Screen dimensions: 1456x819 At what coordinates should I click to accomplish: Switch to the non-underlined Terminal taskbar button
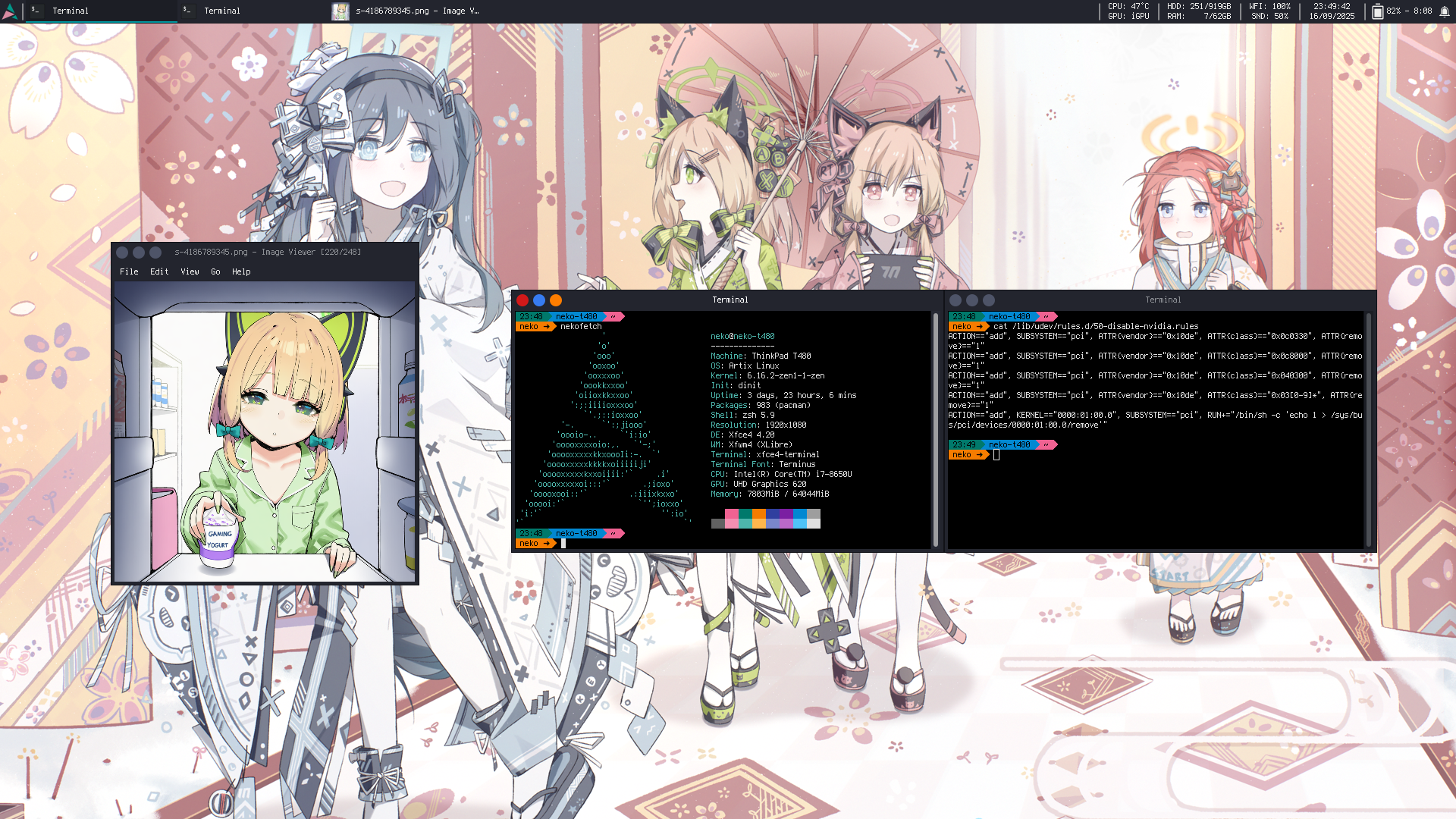[253, 11]
